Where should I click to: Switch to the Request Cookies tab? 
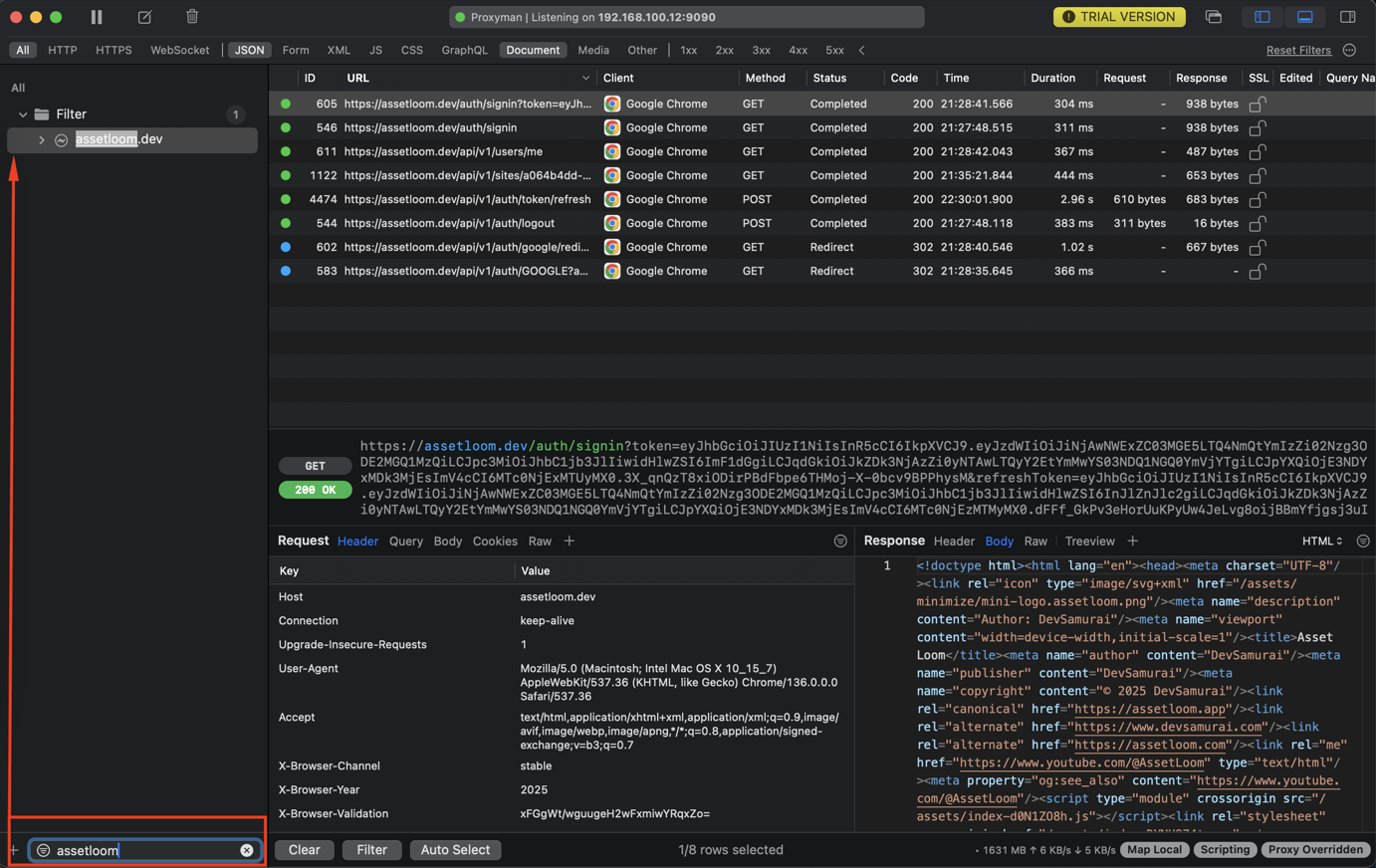coord(495,542)
